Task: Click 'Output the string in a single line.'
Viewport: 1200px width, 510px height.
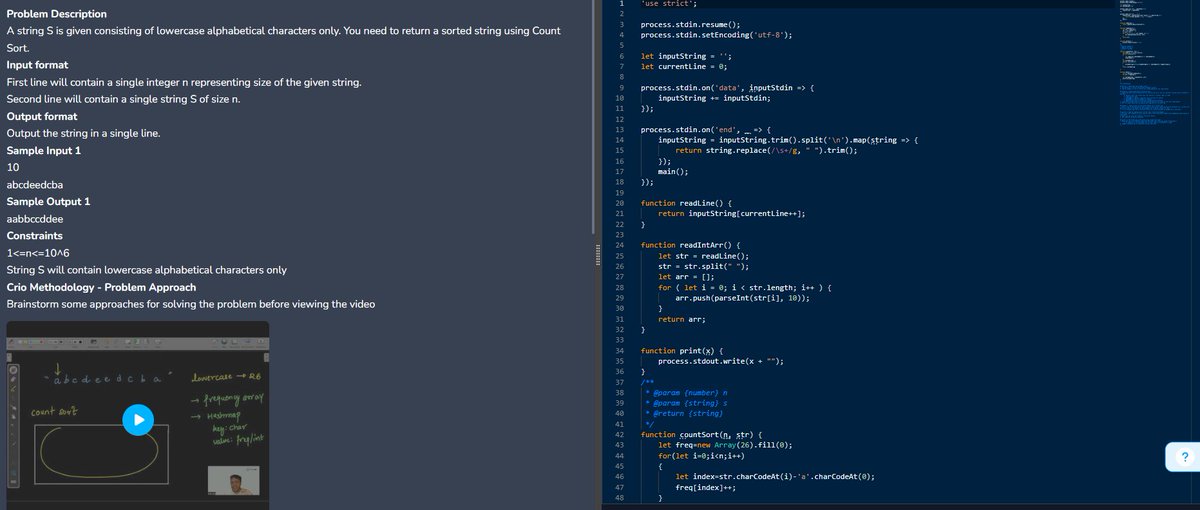Action: pyautogui.click(x=83, y=133)
